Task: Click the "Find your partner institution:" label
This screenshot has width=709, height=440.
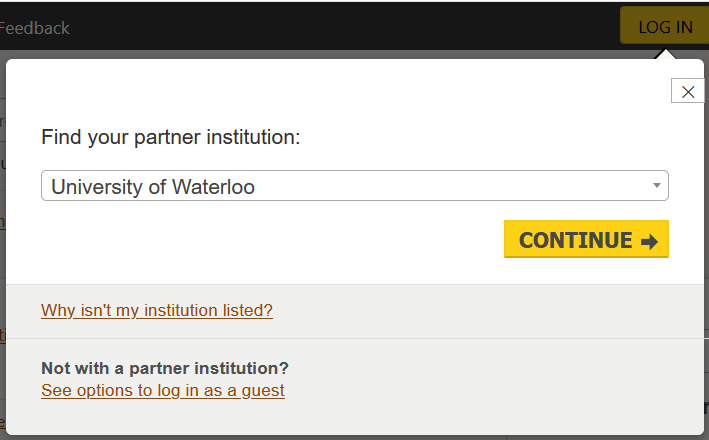Action: (x=170, y=137)
